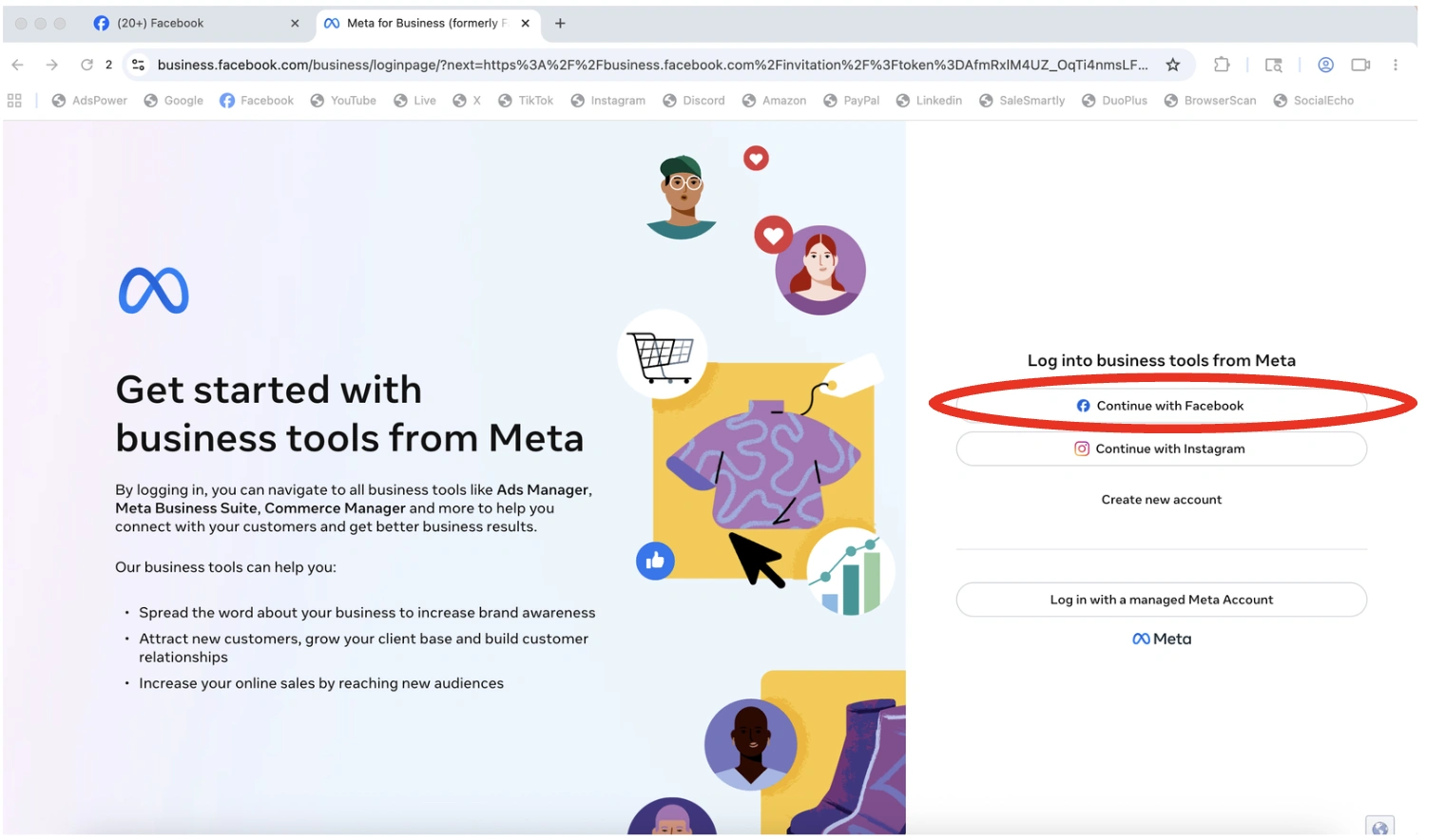Open the SocialEcho bookmark

point(1313,100)
